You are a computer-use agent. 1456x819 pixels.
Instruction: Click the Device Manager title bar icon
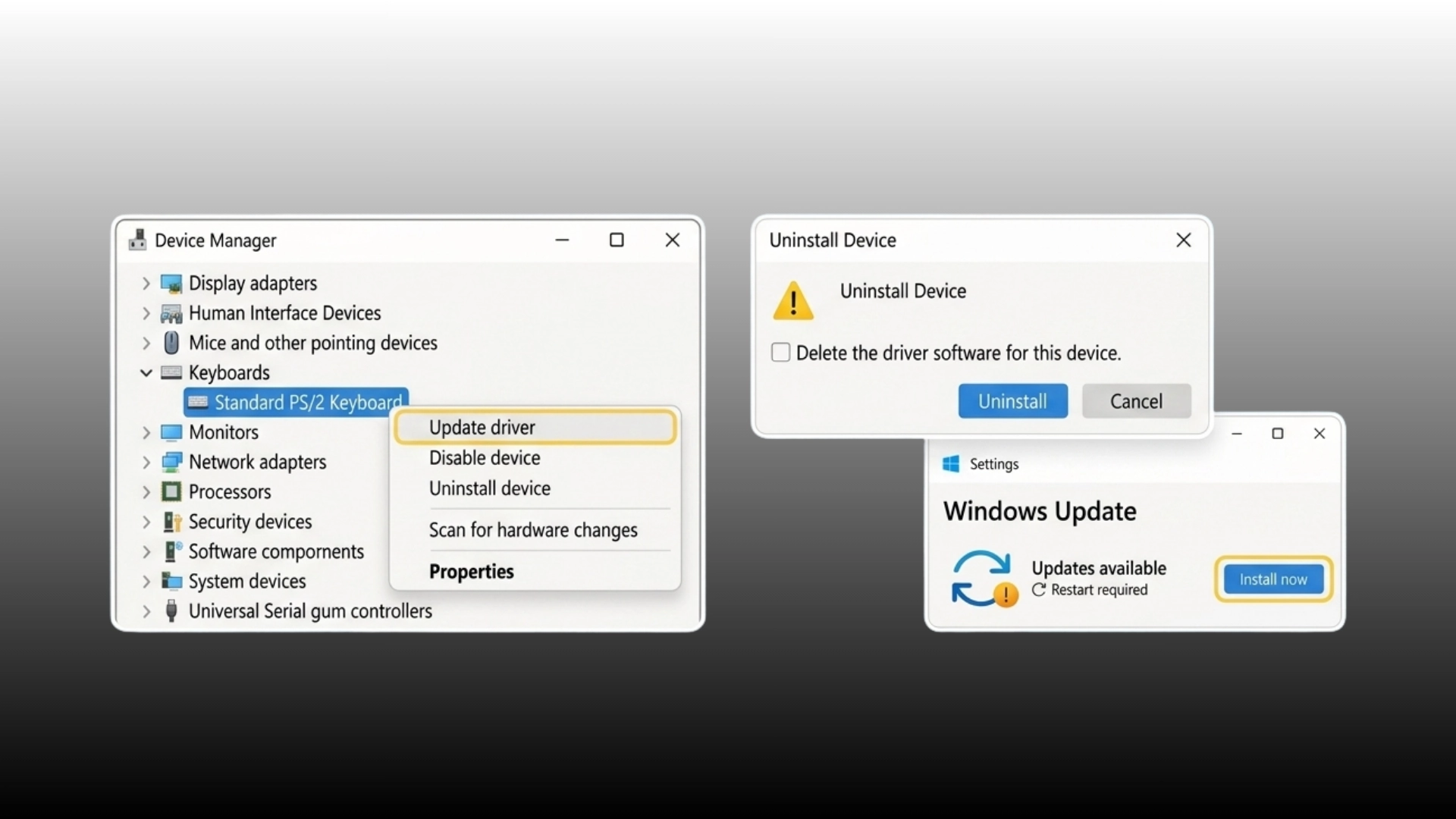point(137,240)
